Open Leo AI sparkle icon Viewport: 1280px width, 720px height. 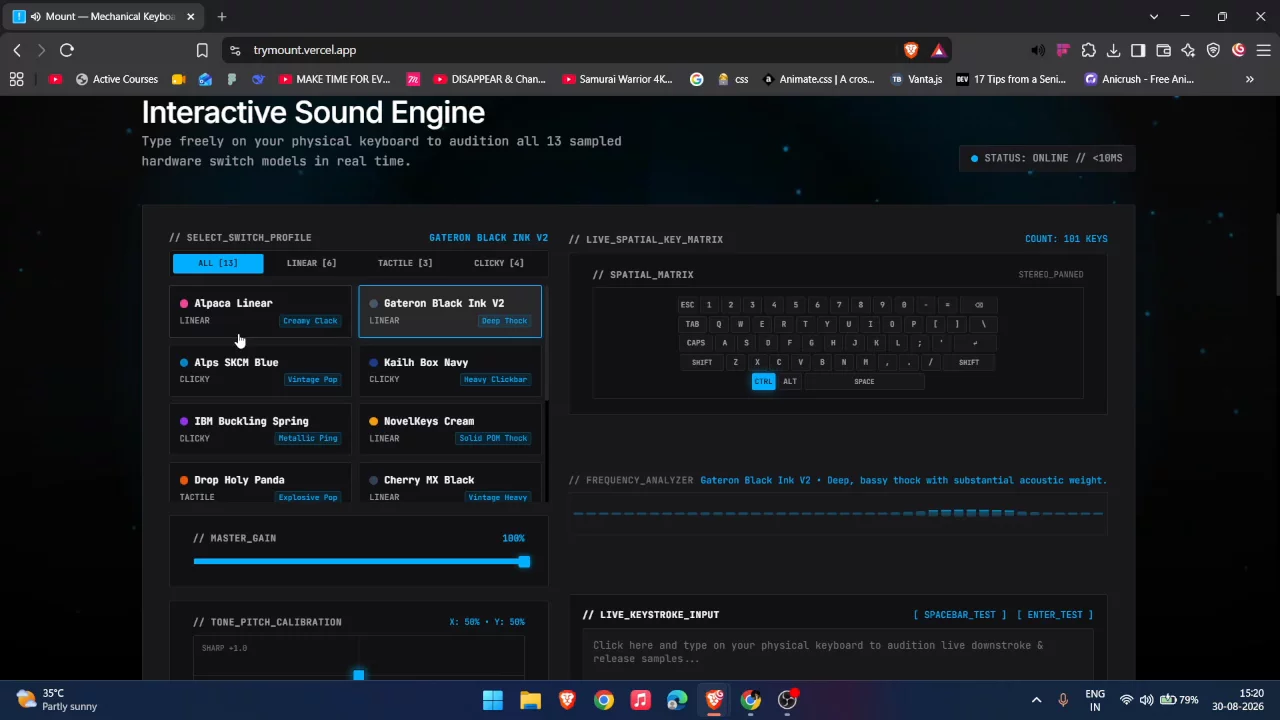1188,50
